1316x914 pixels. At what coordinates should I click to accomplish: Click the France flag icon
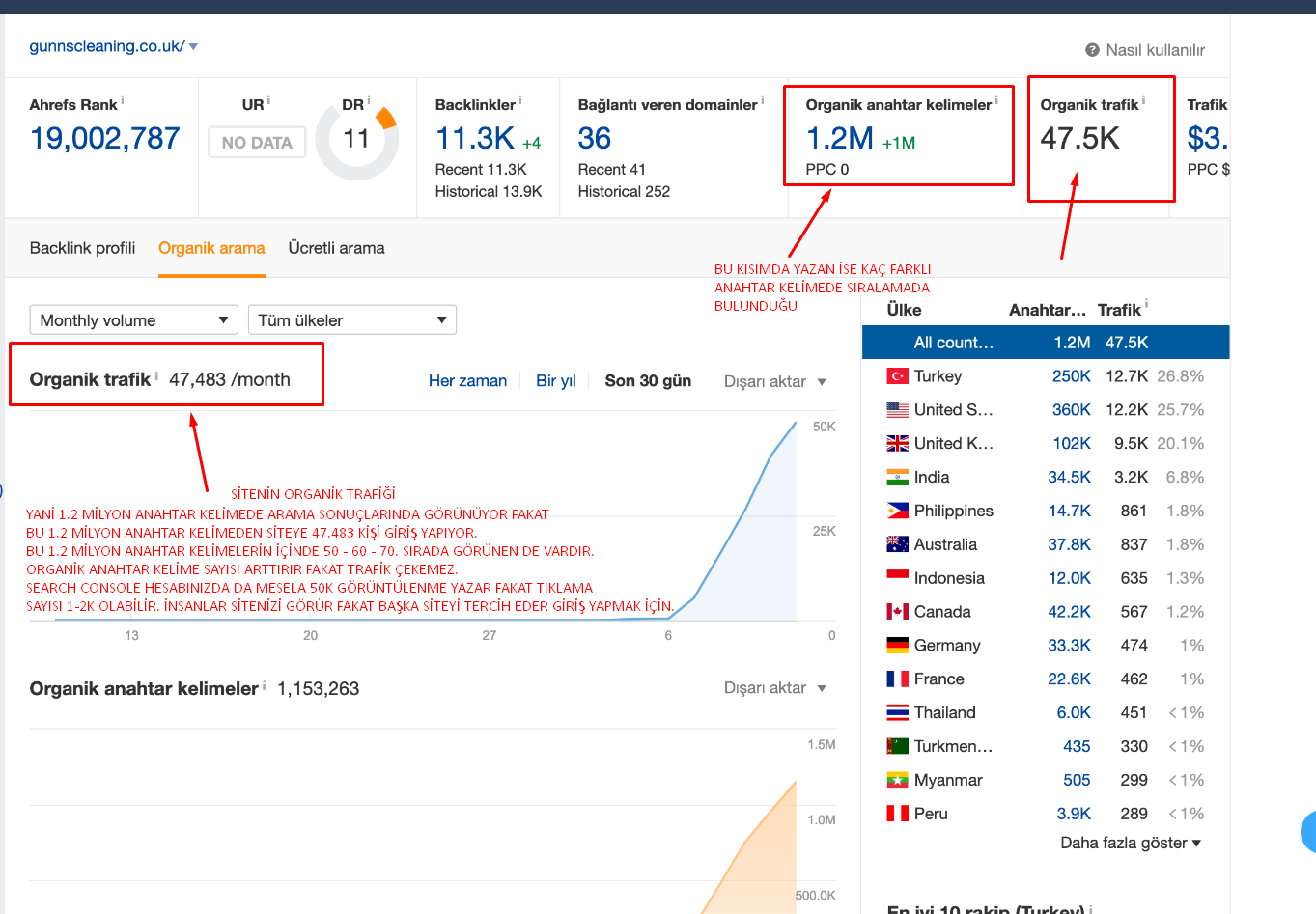click(x=898, y=679)
